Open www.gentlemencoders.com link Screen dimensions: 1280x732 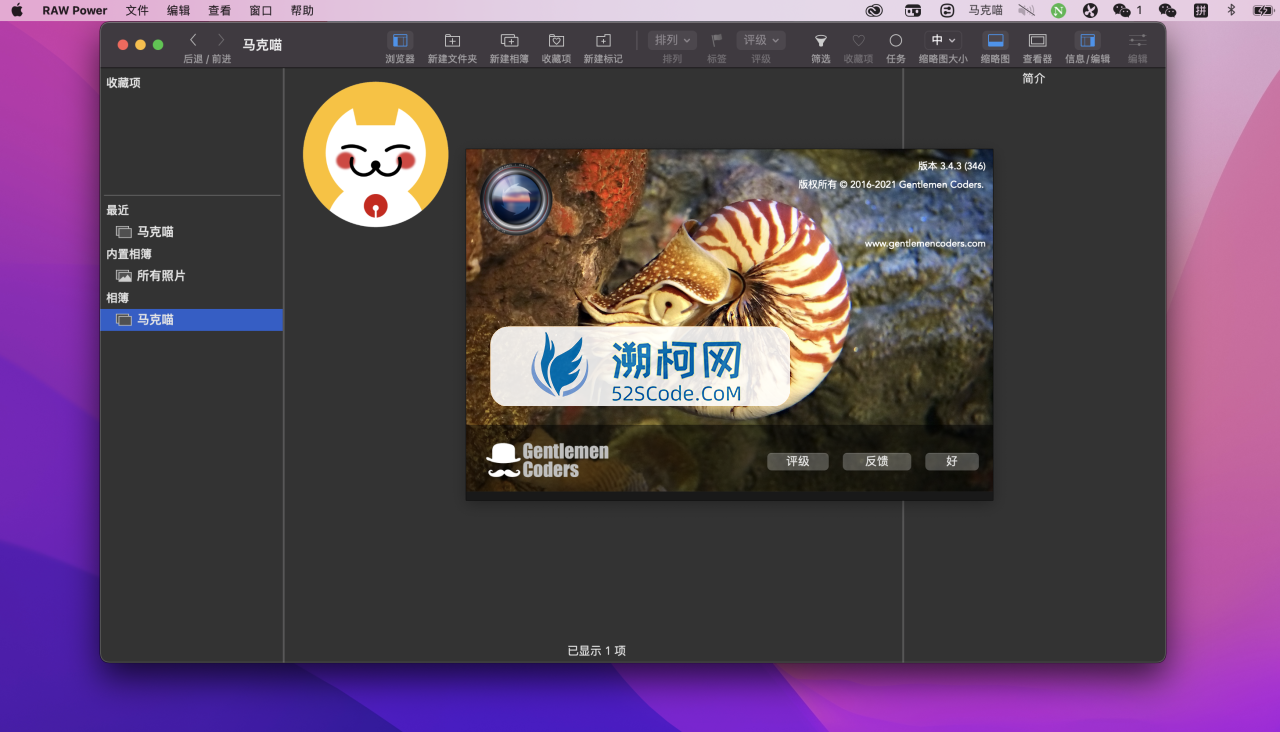coord(925,243)
